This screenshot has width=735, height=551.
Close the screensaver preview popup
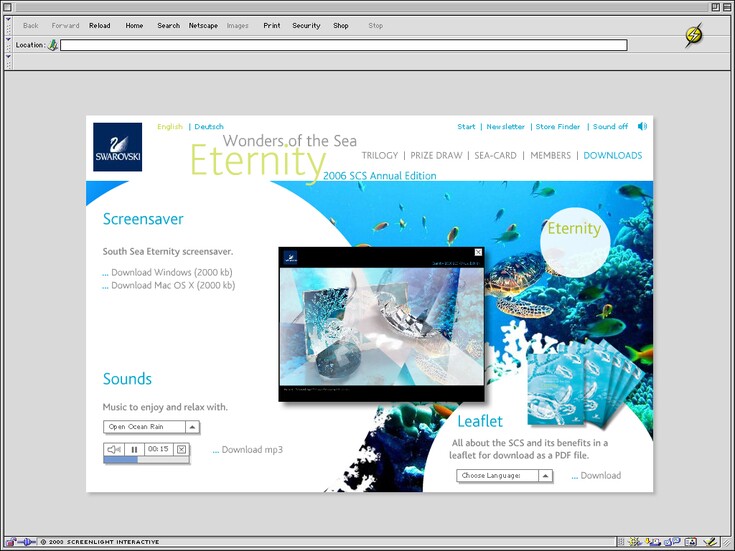point(478,252)
